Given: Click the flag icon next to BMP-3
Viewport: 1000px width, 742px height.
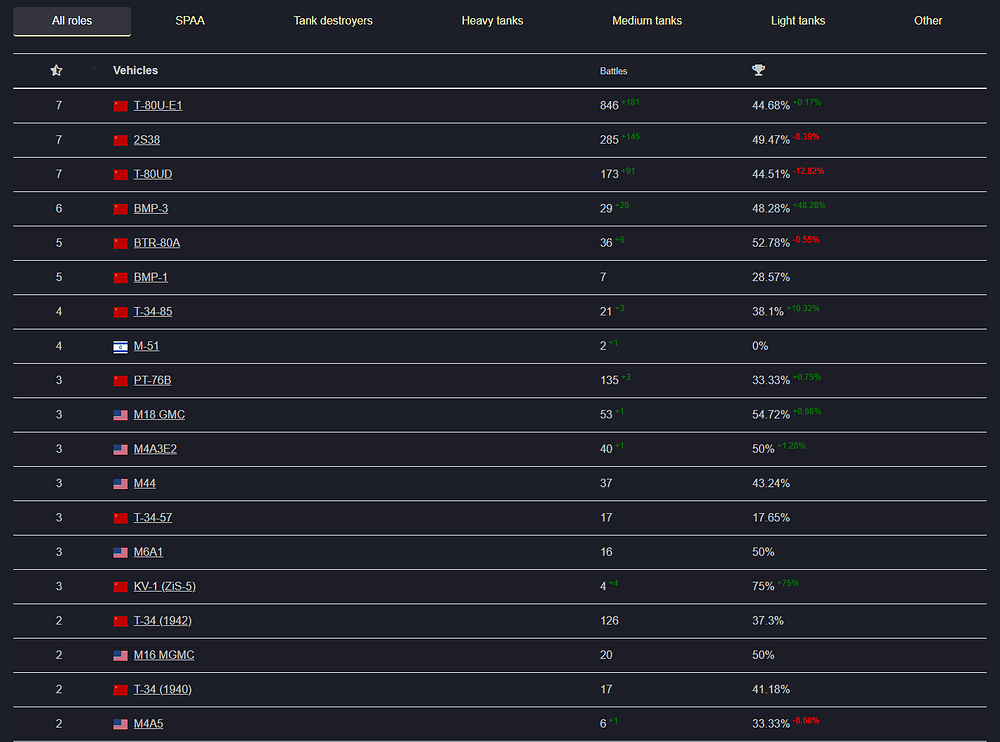Looking at the screenshot, I should pos(121,209).
